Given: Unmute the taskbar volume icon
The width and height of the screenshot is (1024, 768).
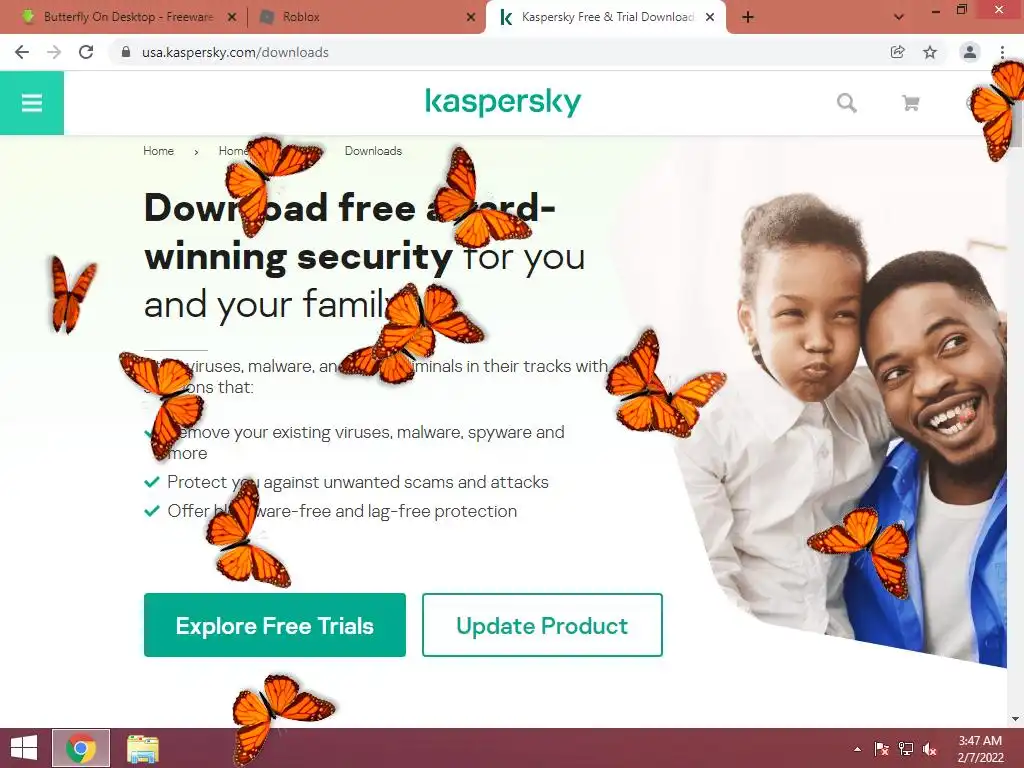Looking at the screenshot, I should pos(929,749).
